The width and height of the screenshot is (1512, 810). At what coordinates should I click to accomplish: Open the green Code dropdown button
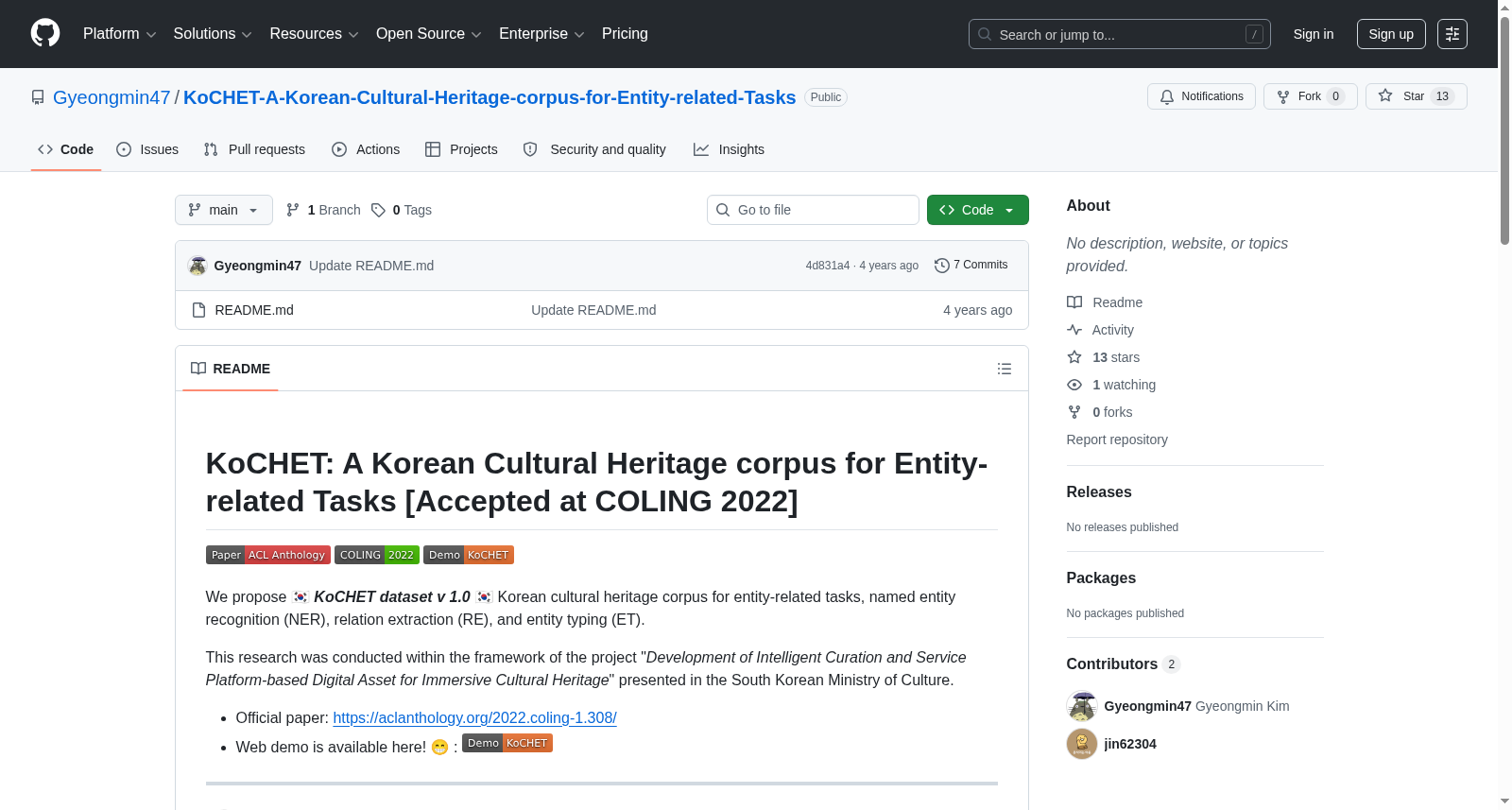[978, 210]
